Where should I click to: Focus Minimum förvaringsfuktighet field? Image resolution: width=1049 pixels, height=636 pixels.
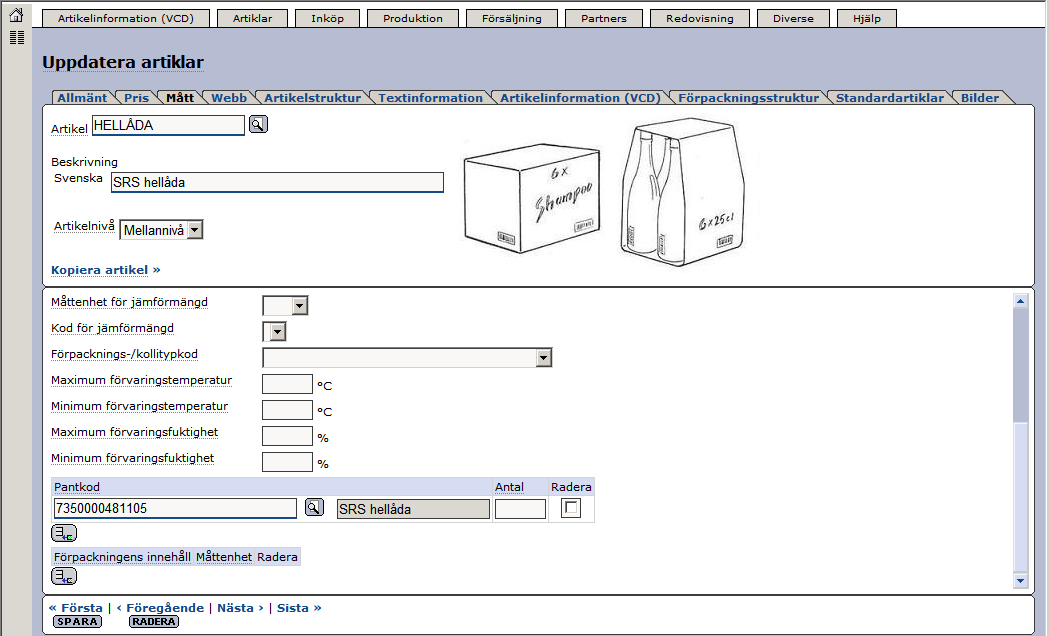pos(287,462)
